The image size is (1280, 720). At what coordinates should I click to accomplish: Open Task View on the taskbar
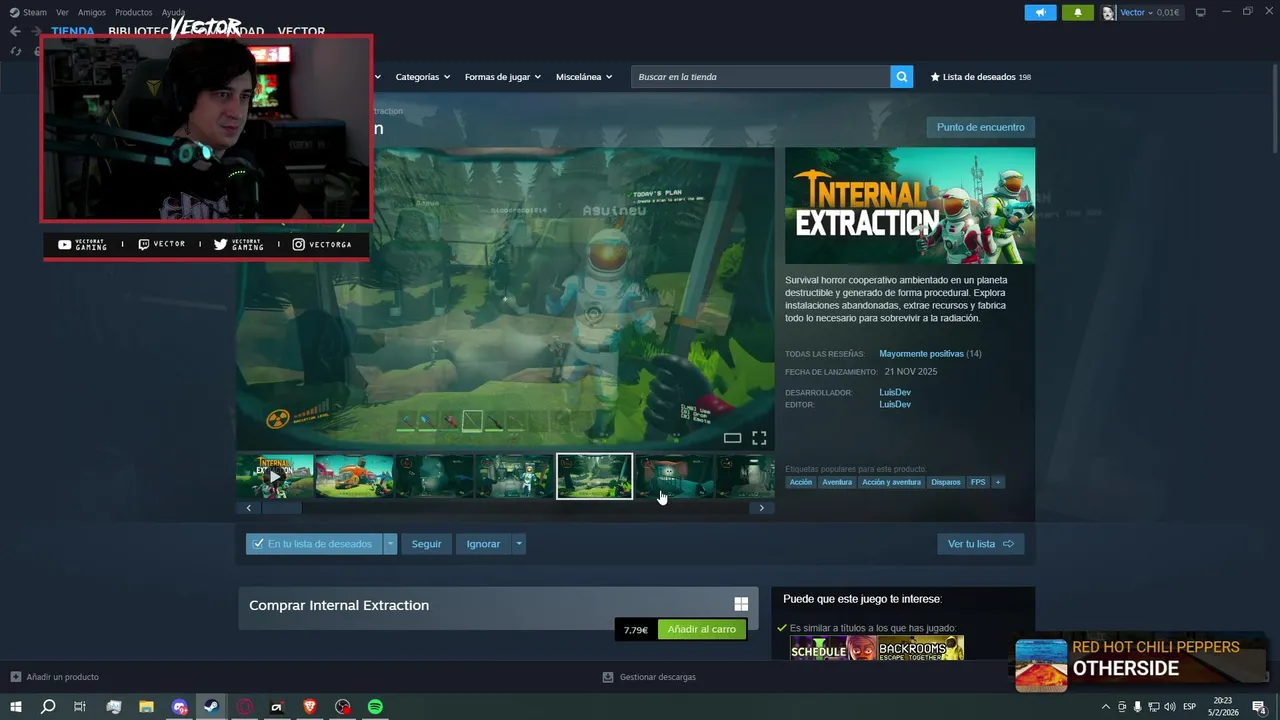pyautogui.click(x=80, y=707)
